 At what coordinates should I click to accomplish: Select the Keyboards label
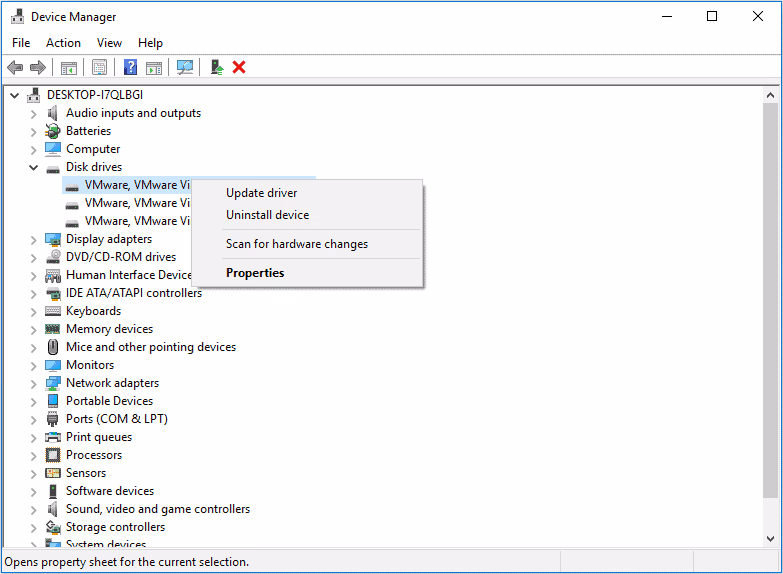click(x=93, y=311)
